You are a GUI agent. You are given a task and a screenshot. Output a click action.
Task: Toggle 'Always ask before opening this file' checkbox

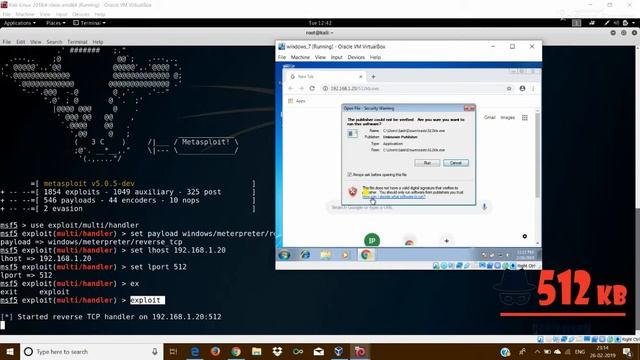tap(349, 174)
